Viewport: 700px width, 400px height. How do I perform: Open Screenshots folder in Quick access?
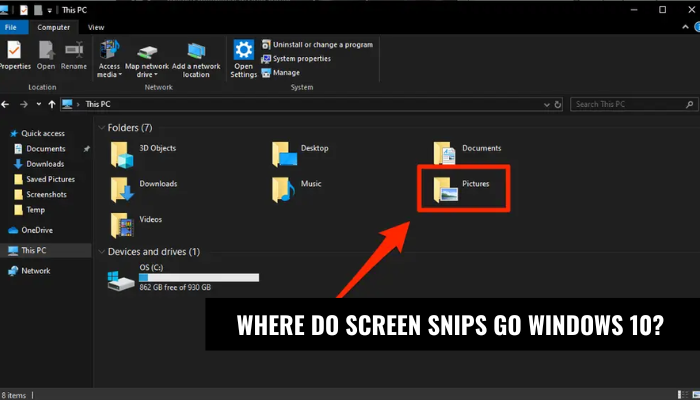pos(41,194)
